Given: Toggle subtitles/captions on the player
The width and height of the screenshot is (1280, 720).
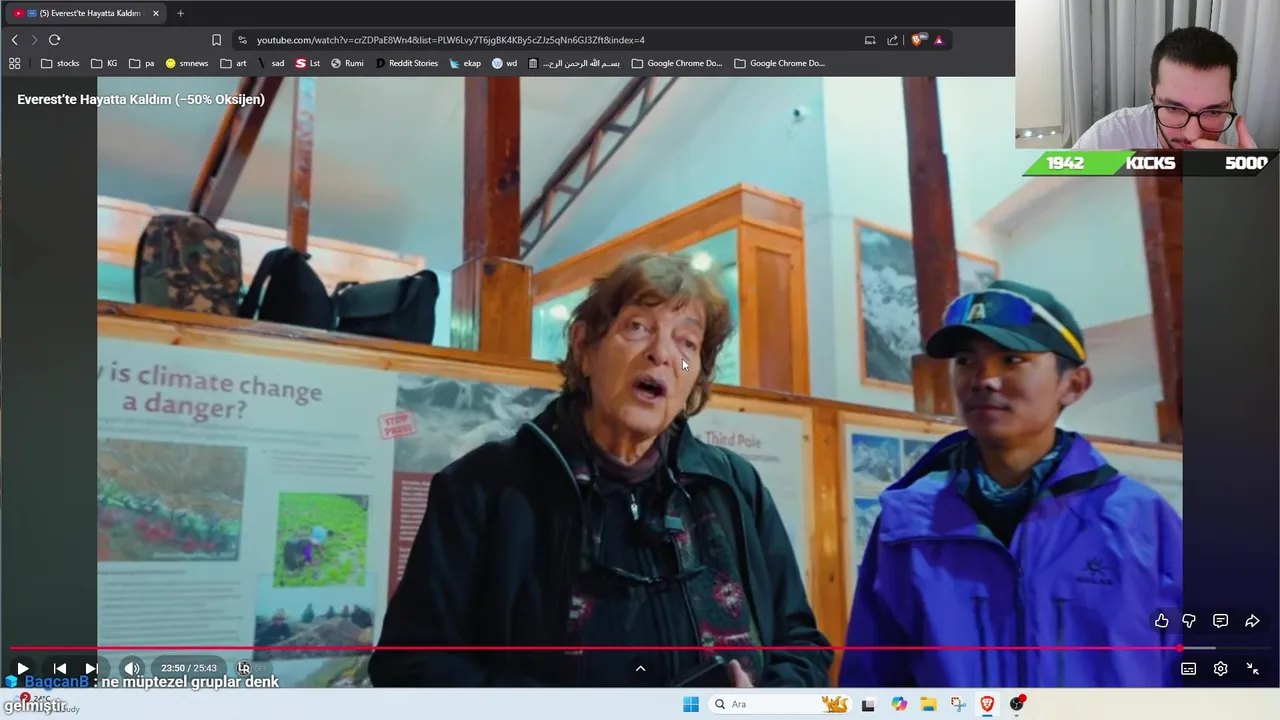Looking at the screenshot, I should click(x=1188, y=669).
